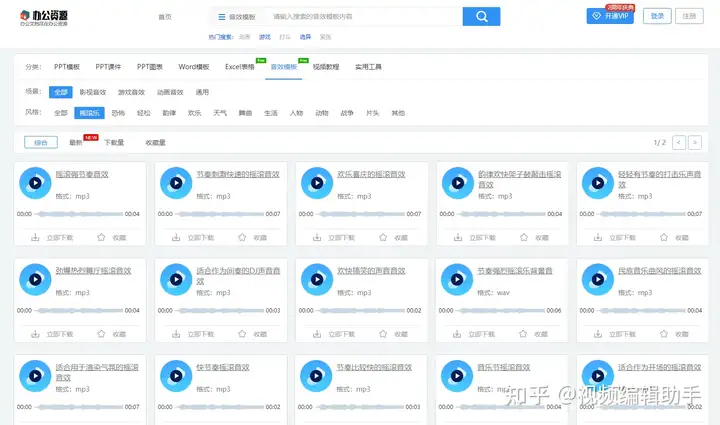Play the 劲爆热烈舞厅摇滚音效 clip

click(35, 279)
